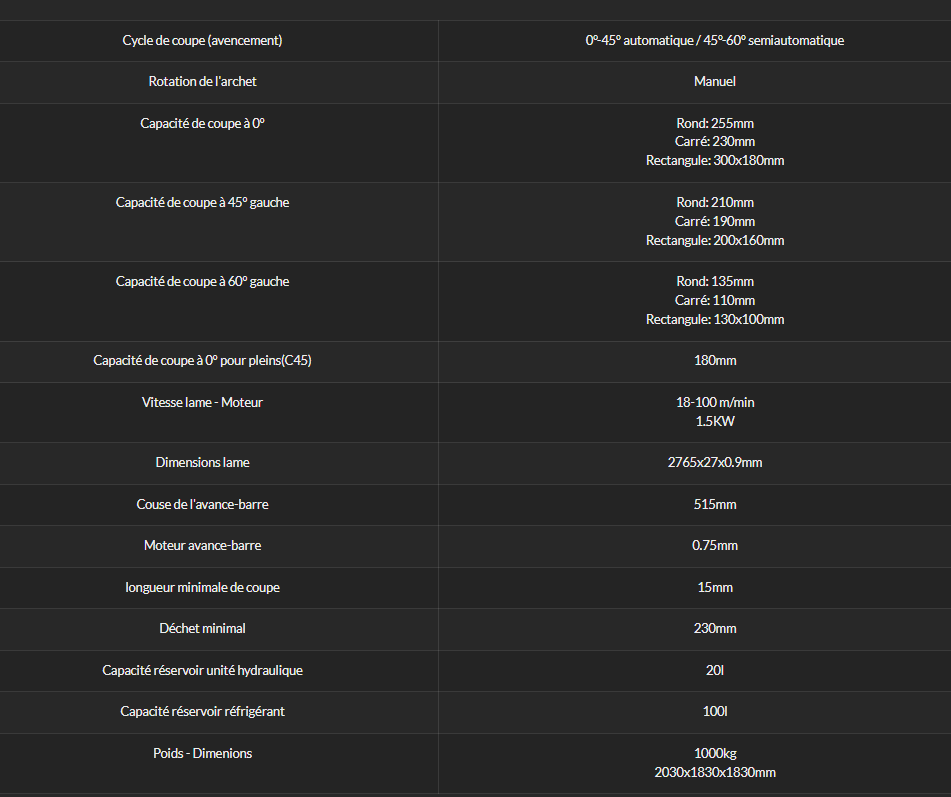Click the '180mm' value cell

[714, 360]
